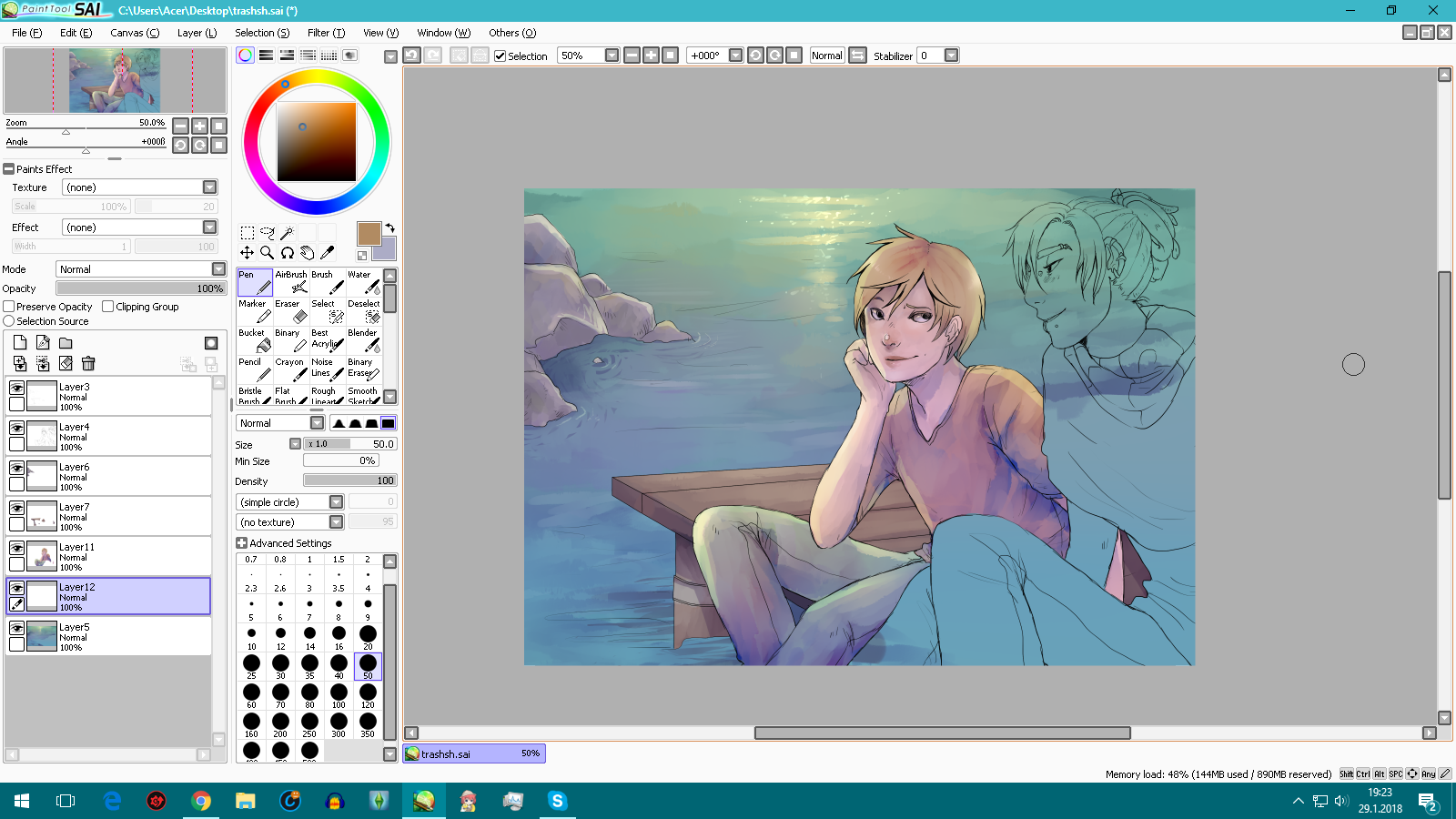Open the Filter menu

[326, 33]
